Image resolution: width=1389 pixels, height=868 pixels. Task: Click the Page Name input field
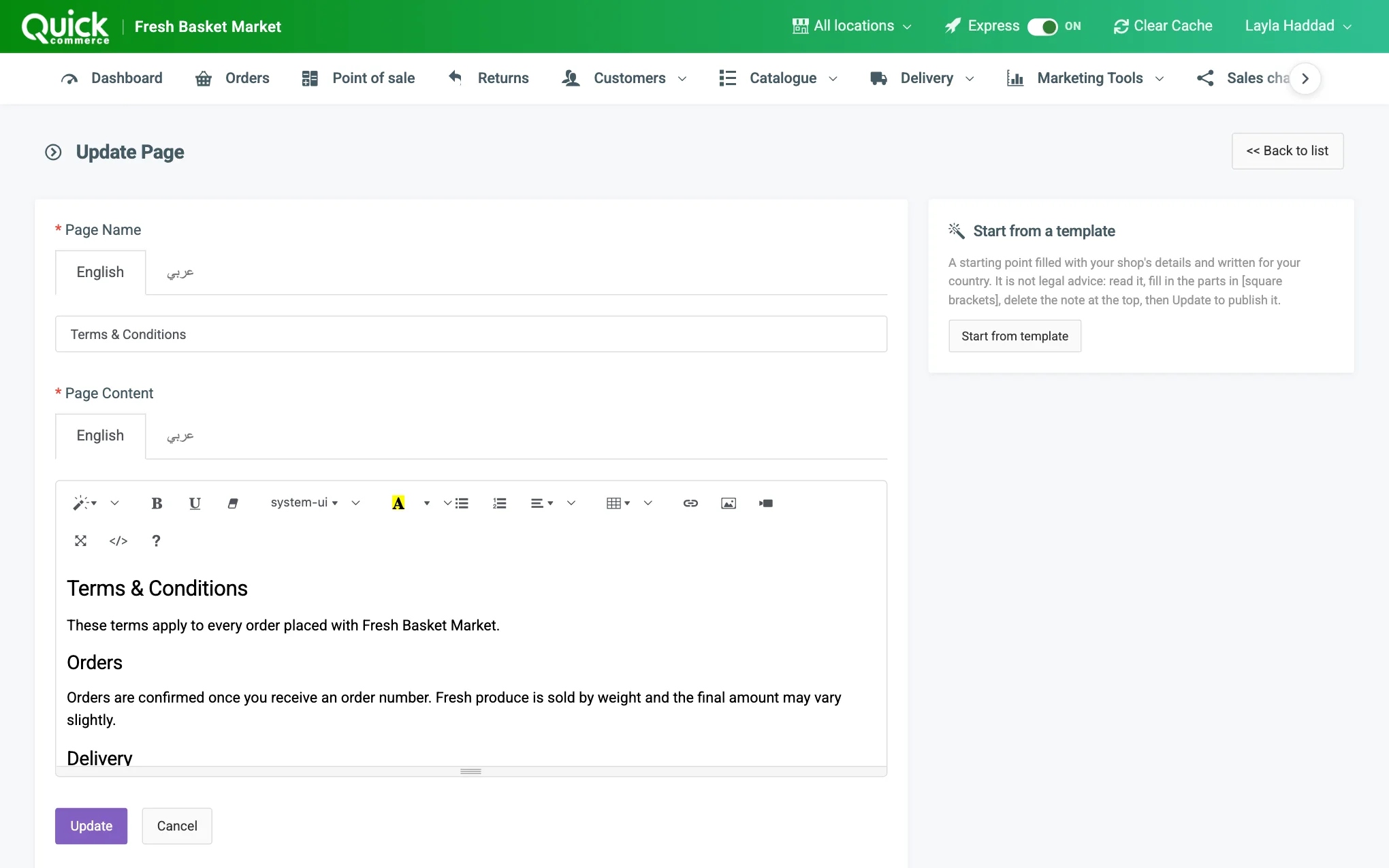tap(471, 334)
